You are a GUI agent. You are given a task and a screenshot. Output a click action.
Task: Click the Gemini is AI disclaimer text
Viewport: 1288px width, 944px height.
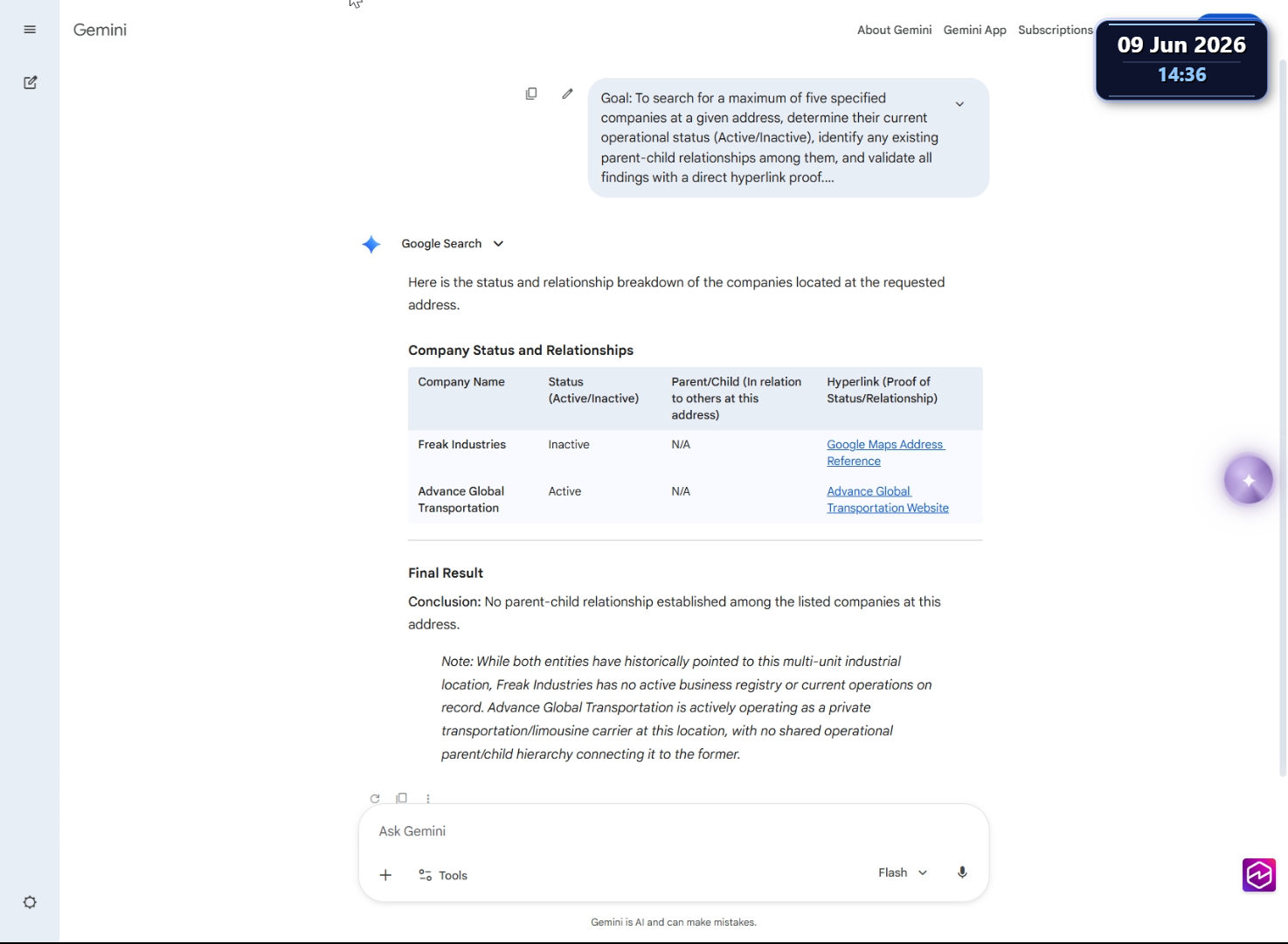[x=674, y=922]
